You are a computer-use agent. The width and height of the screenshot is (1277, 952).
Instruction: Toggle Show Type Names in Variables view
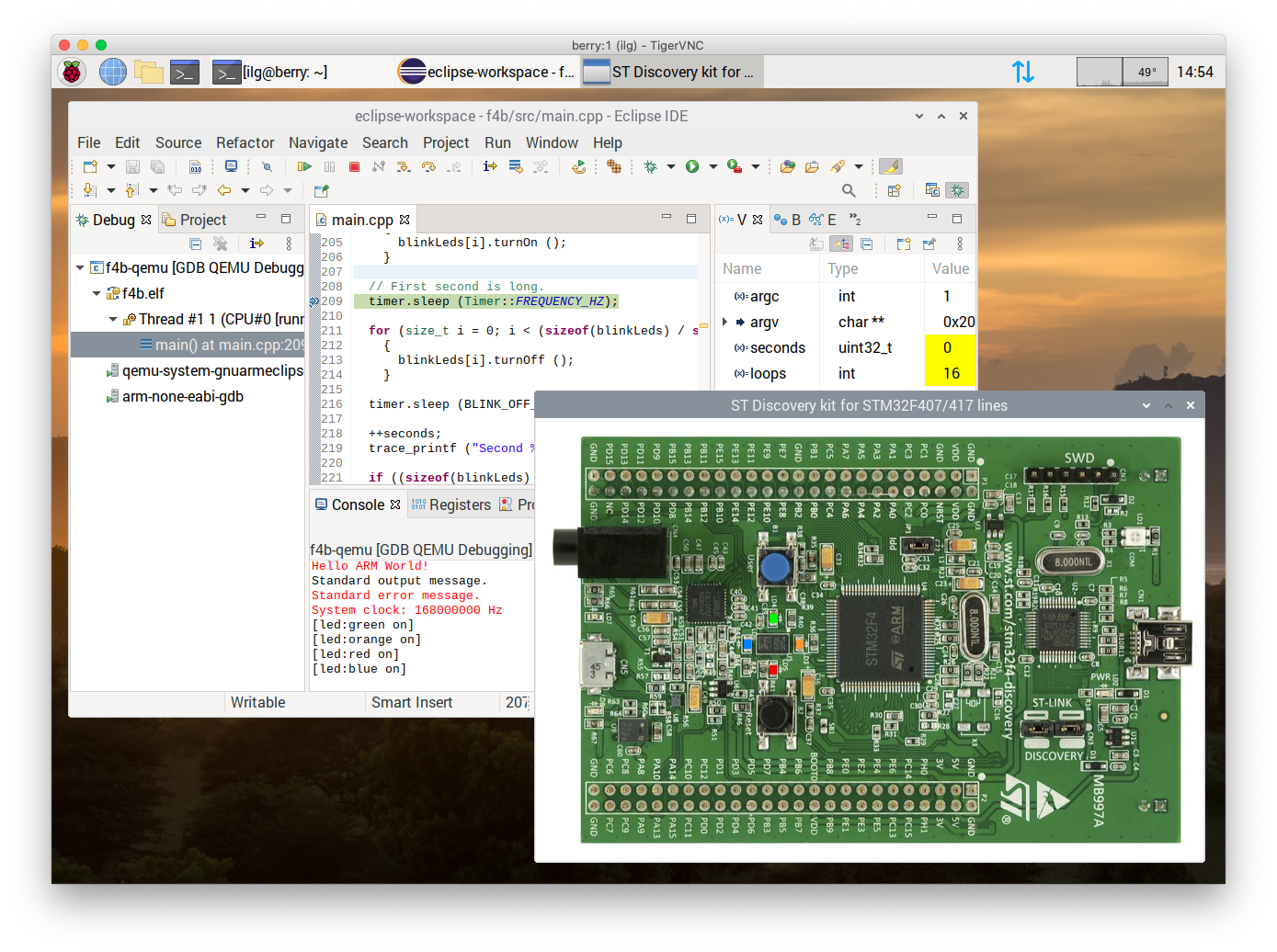coord(815,244)
